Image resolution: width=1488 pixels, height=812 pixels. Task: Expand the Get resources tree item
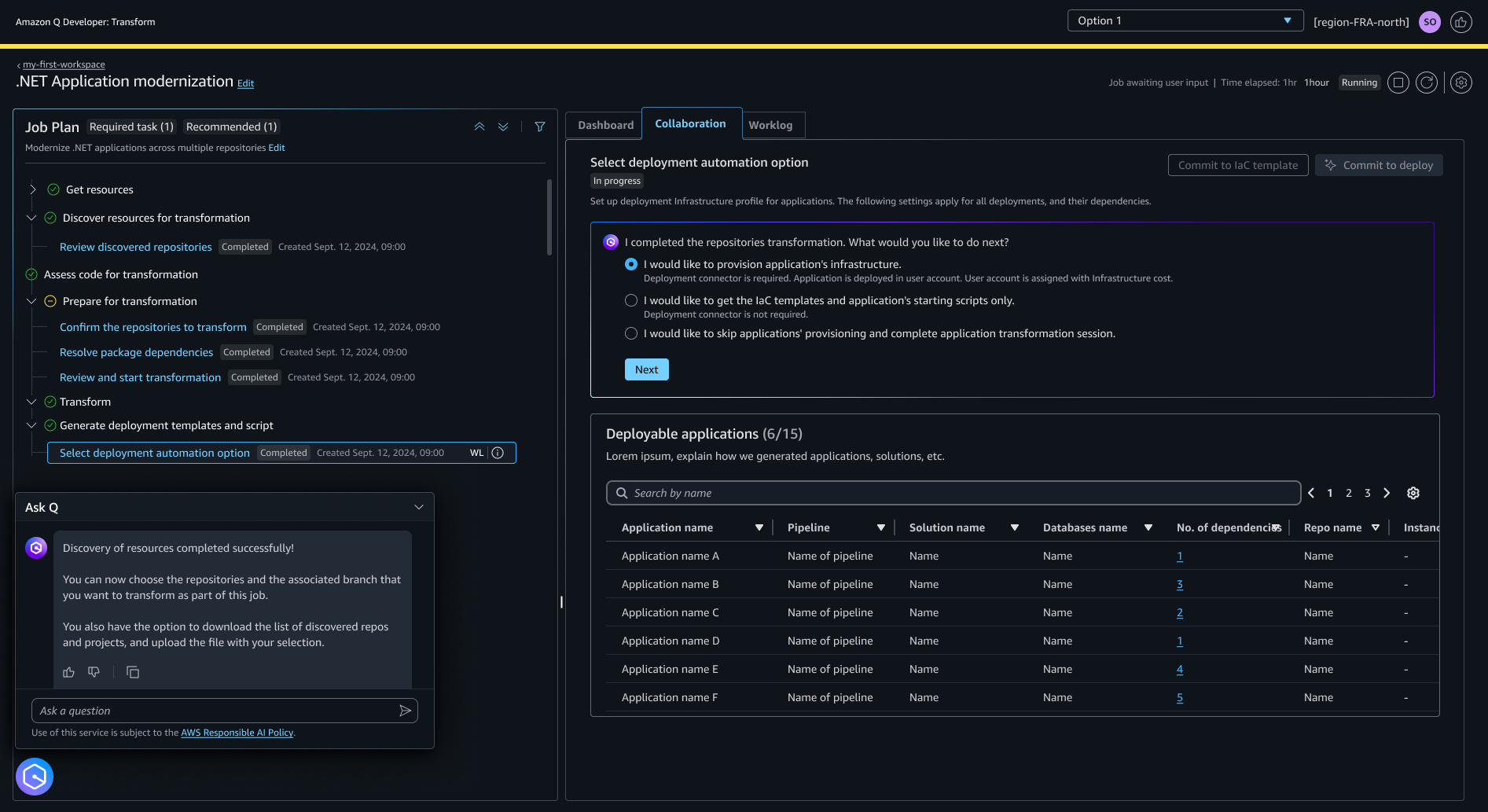[33, 189]
